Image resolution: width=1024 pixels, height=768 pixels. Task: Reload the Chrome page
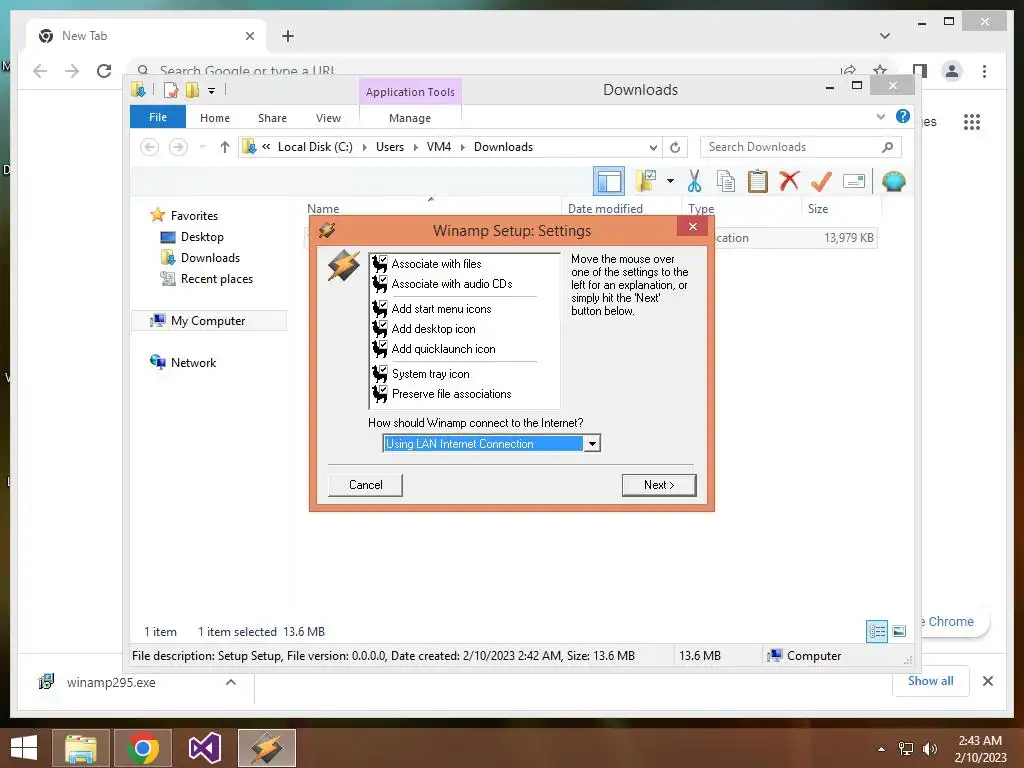104,71
